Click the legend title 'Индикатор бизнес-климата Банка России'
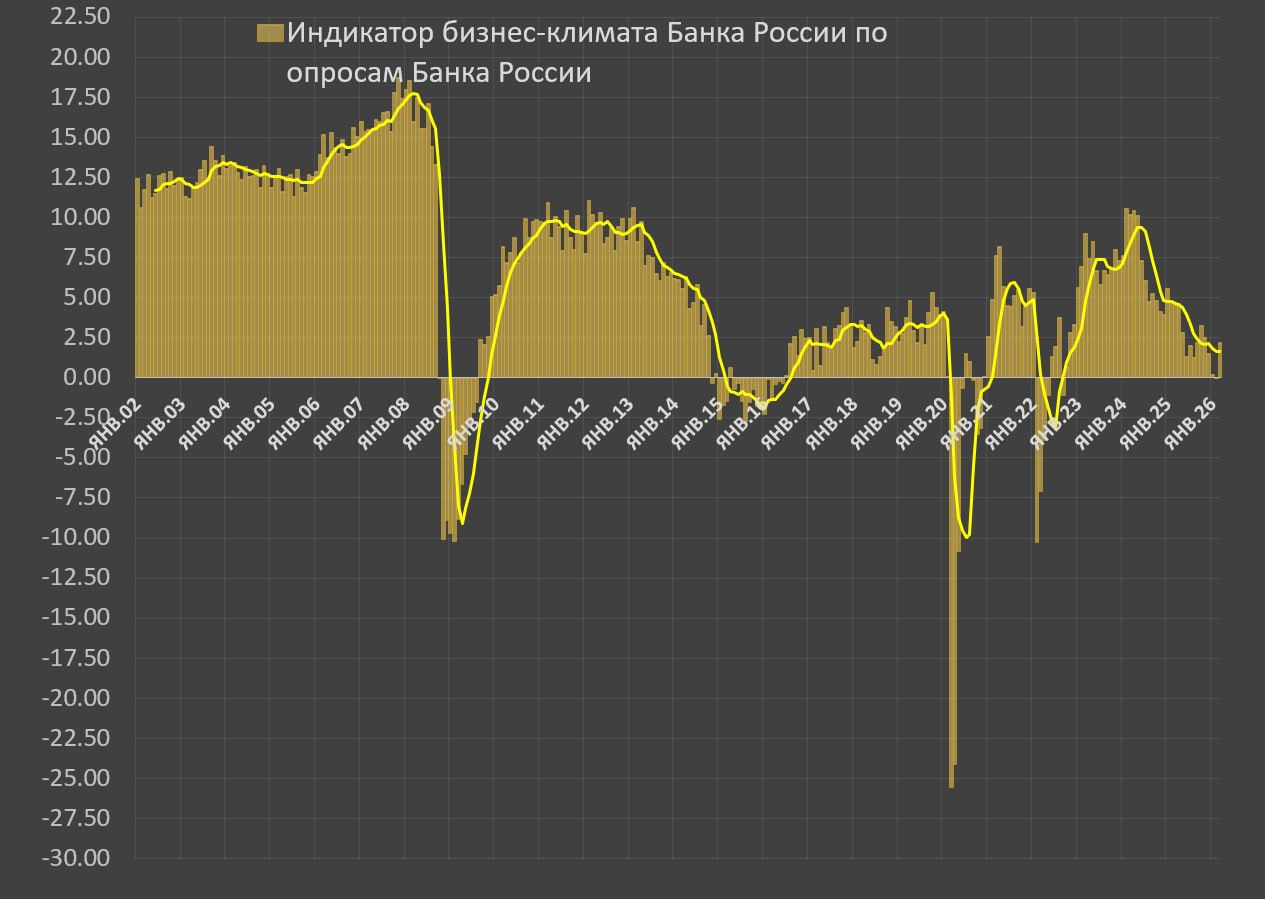 586,52
